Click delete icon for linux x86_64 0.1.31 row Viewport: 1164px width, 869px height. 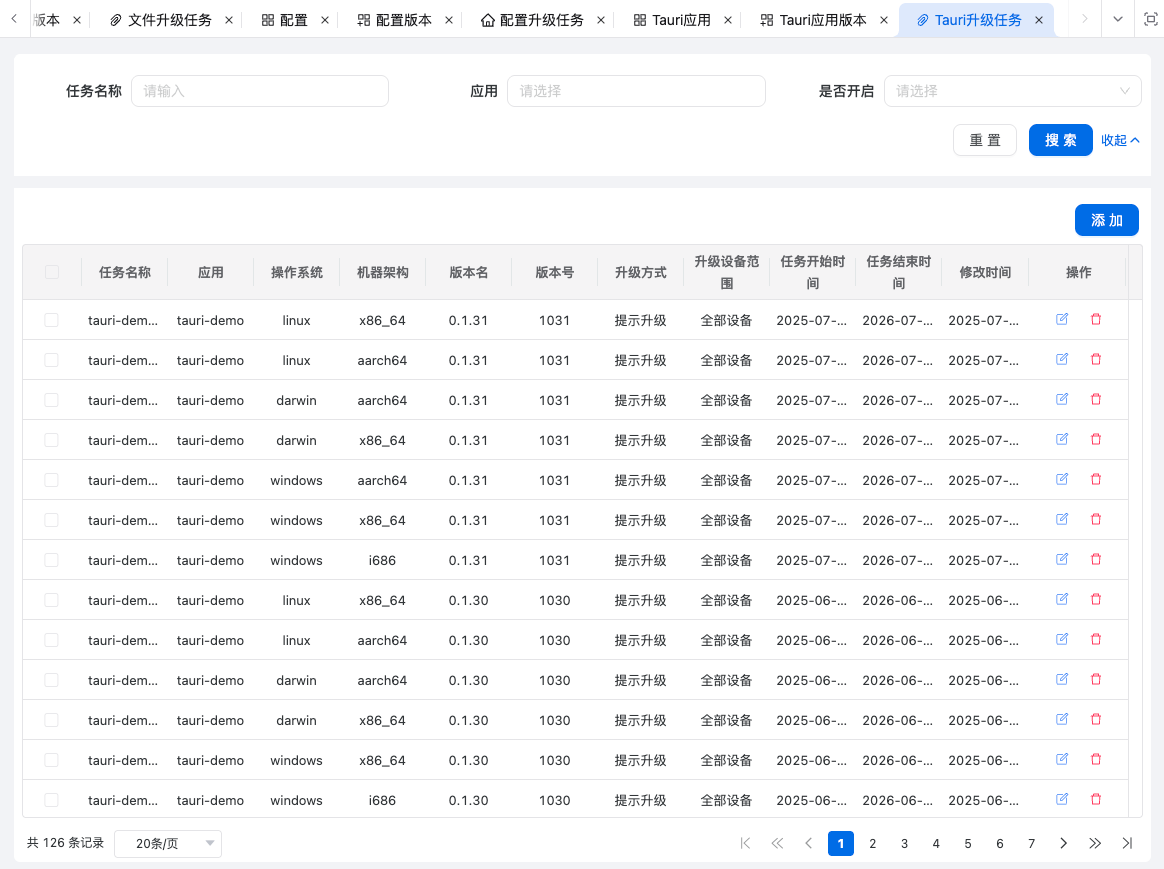[x=1095, y=319]
